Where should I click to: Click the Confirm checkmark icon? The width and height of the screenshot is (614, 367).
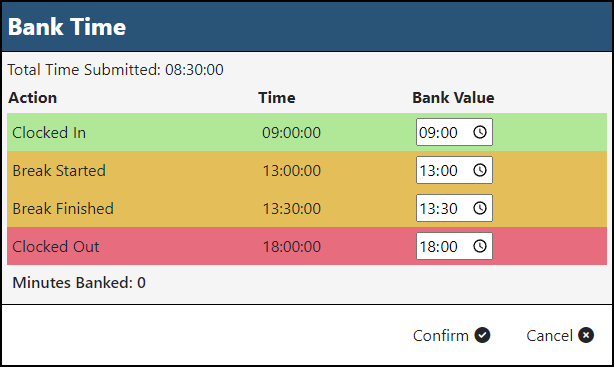point(482,335)
